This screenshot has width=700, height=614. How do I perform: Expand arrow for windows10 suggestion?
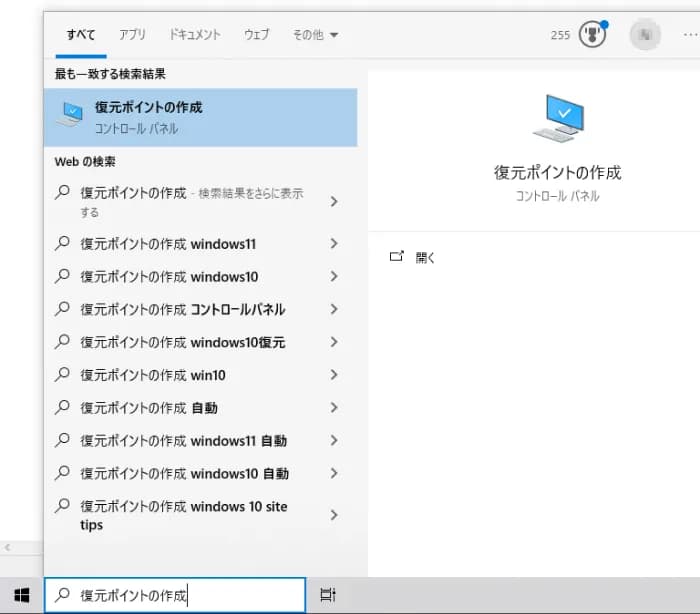(x=334, y=276)
